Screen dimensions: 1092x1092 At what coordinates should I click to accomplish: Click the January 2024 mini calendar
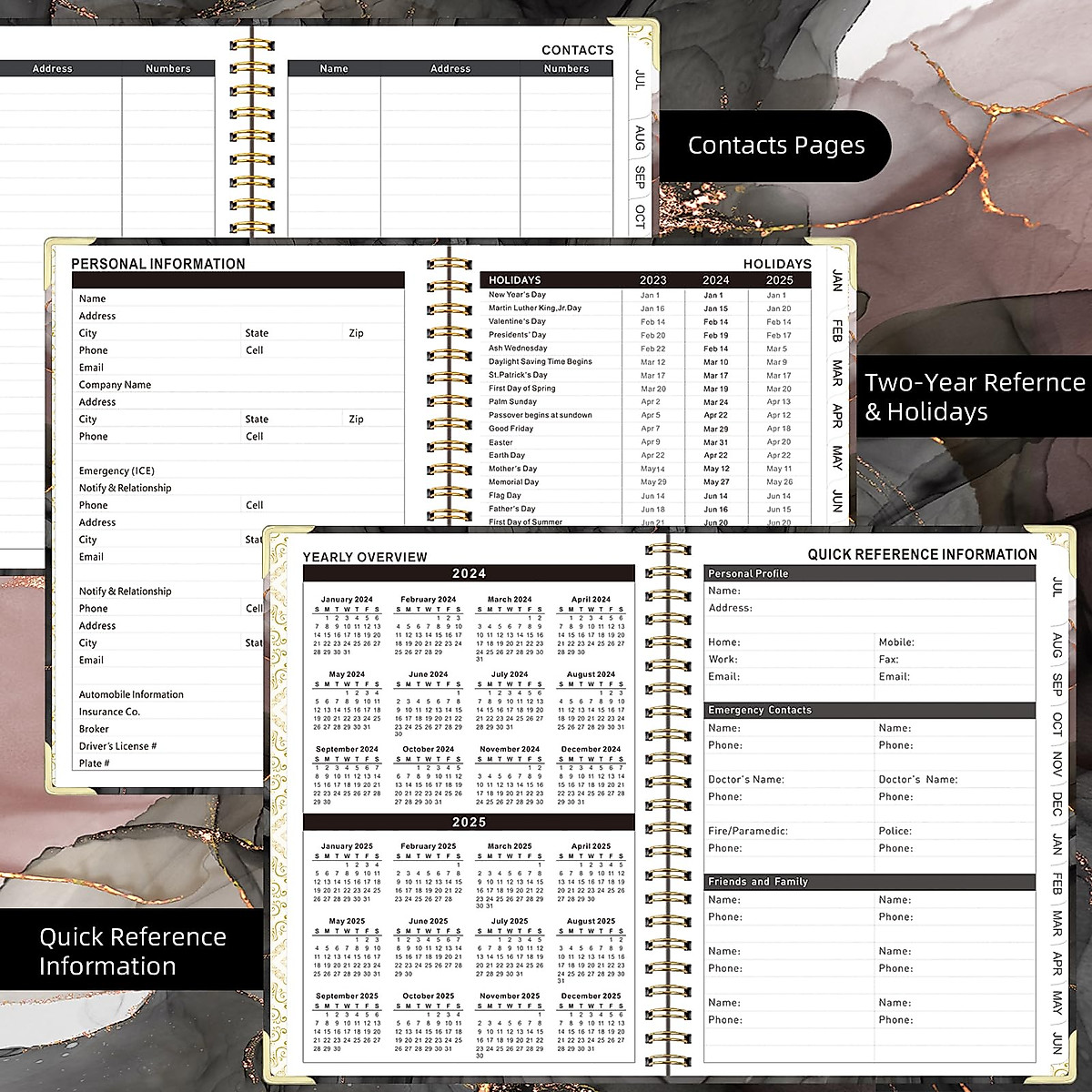point(347,623)
